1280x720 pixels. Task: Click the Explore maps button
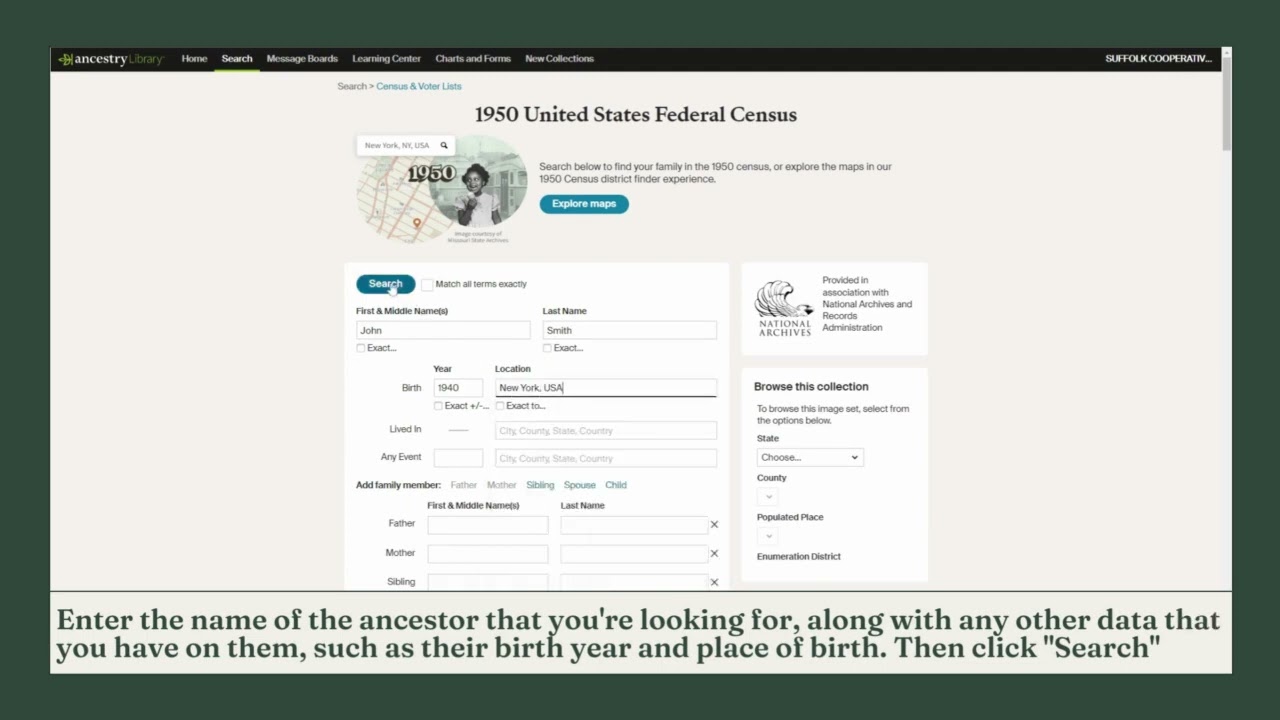[x=584, y=204]
